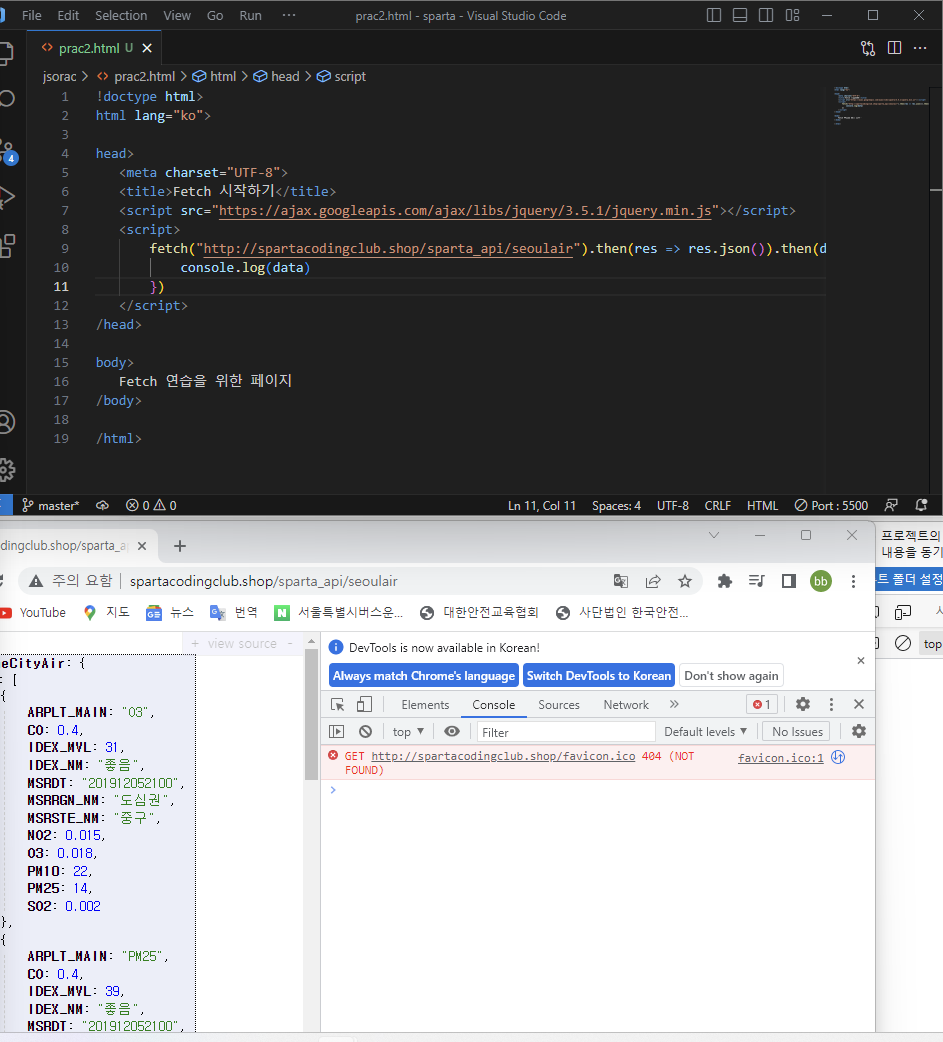Click jsorac folder in the breadcrumb
Image resolution: width=943 pixels, height=1042 pixels.
tap(60, 76)
